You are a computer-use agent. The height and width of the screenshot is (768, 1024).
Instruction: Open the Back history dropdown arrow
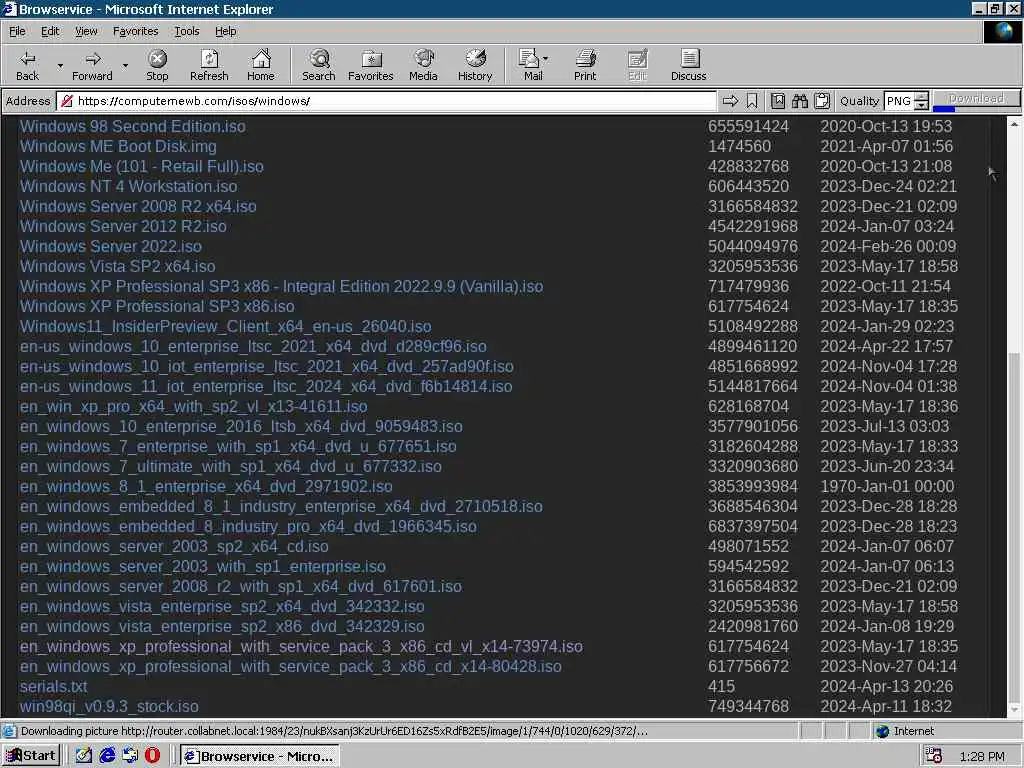[60, 65]
